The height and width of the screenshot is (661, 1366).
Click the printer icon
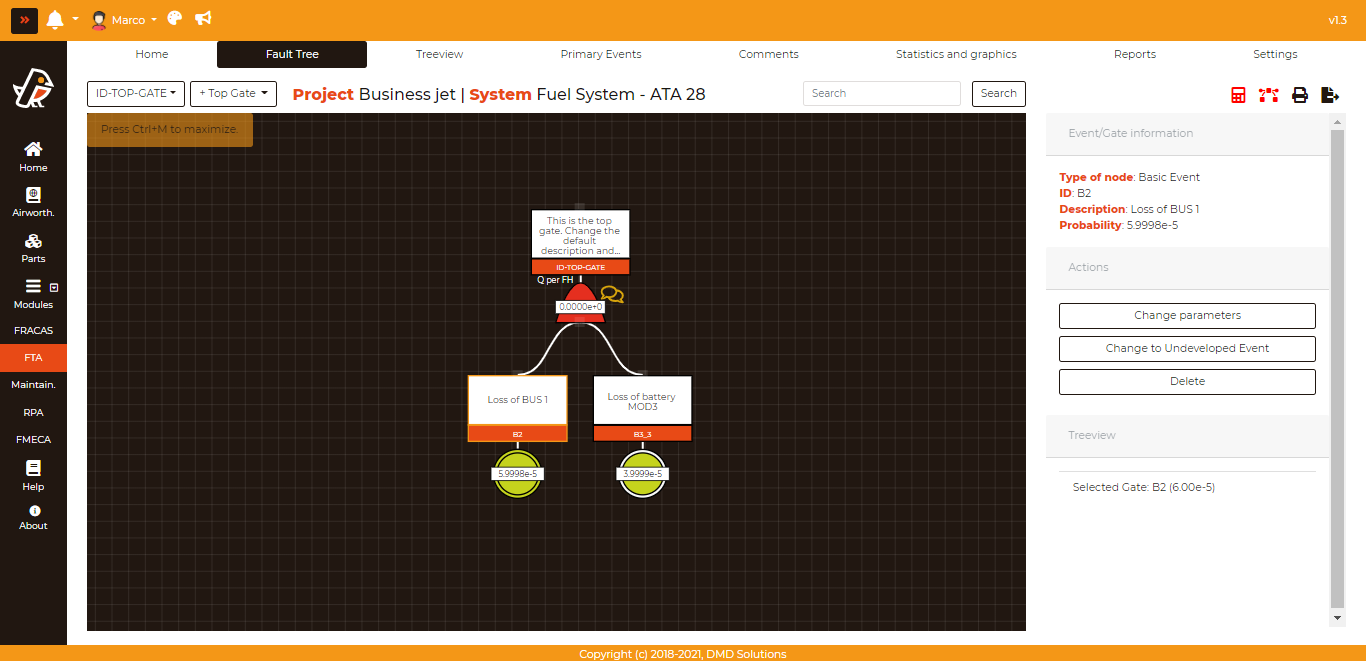coord(1300,95)
